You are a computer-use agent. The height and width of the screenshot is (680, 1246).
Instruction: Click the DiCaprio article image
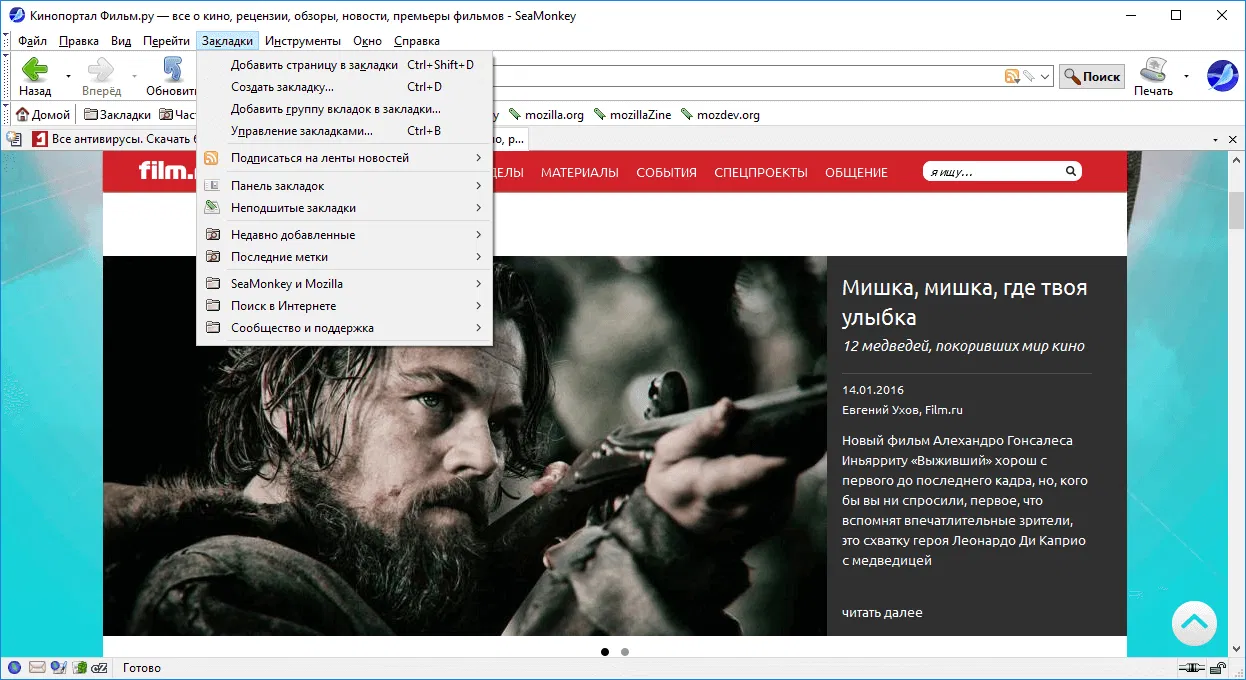pyautogui.click(x=465, y=446)
